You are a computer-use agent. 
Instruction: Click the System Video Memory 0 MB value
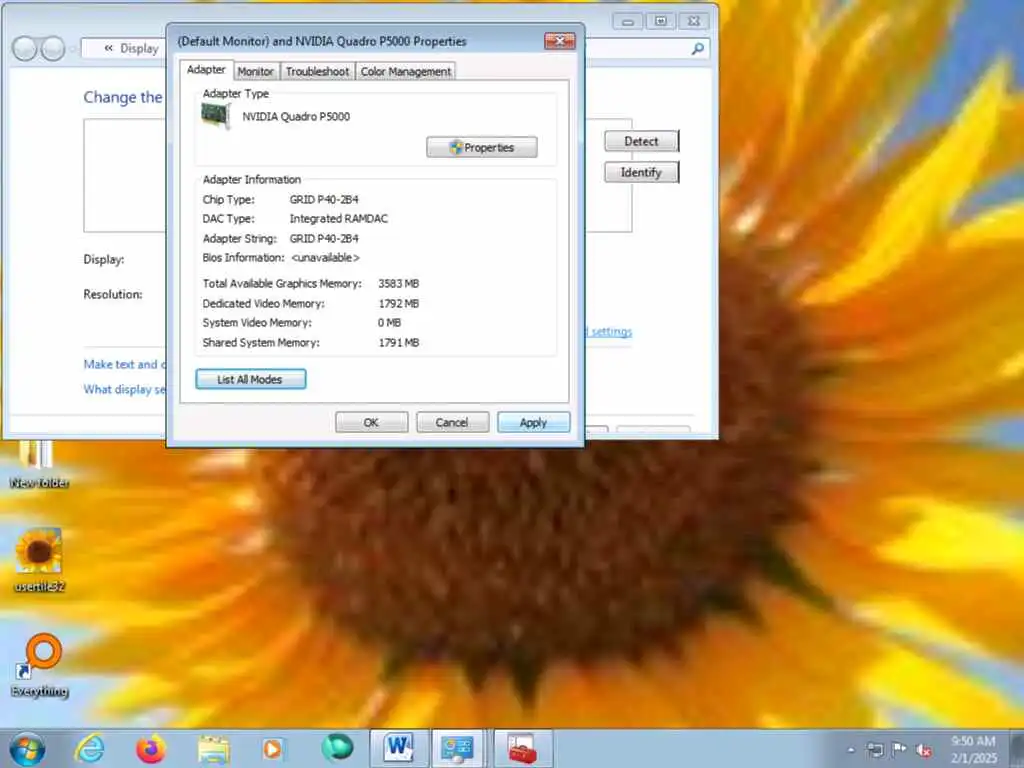pos(389,323)
